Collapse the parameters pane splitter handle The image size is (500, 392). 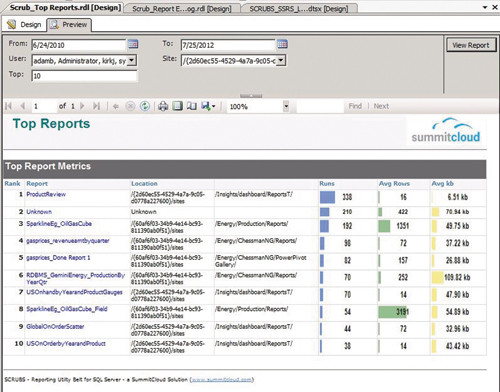(251, 96)
